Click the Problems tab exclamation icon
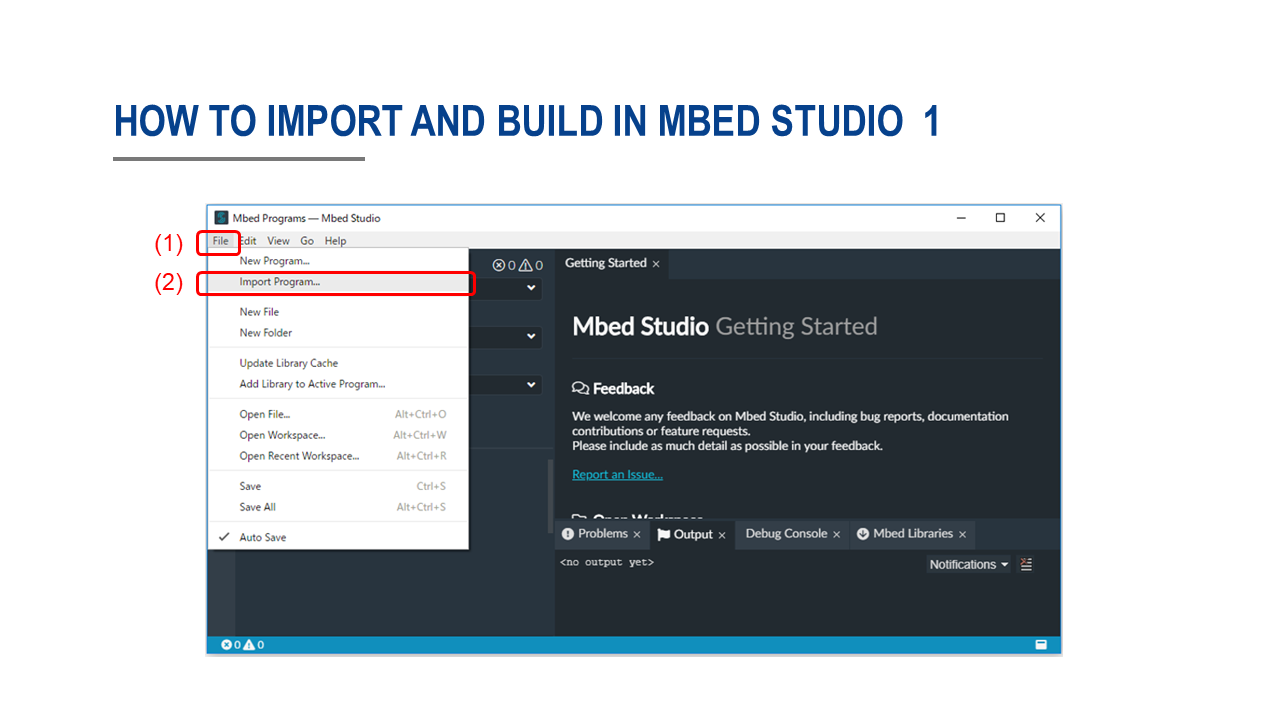Image resolution: width=1280 pixels, height=720 pixels. (x=568, y=534)
